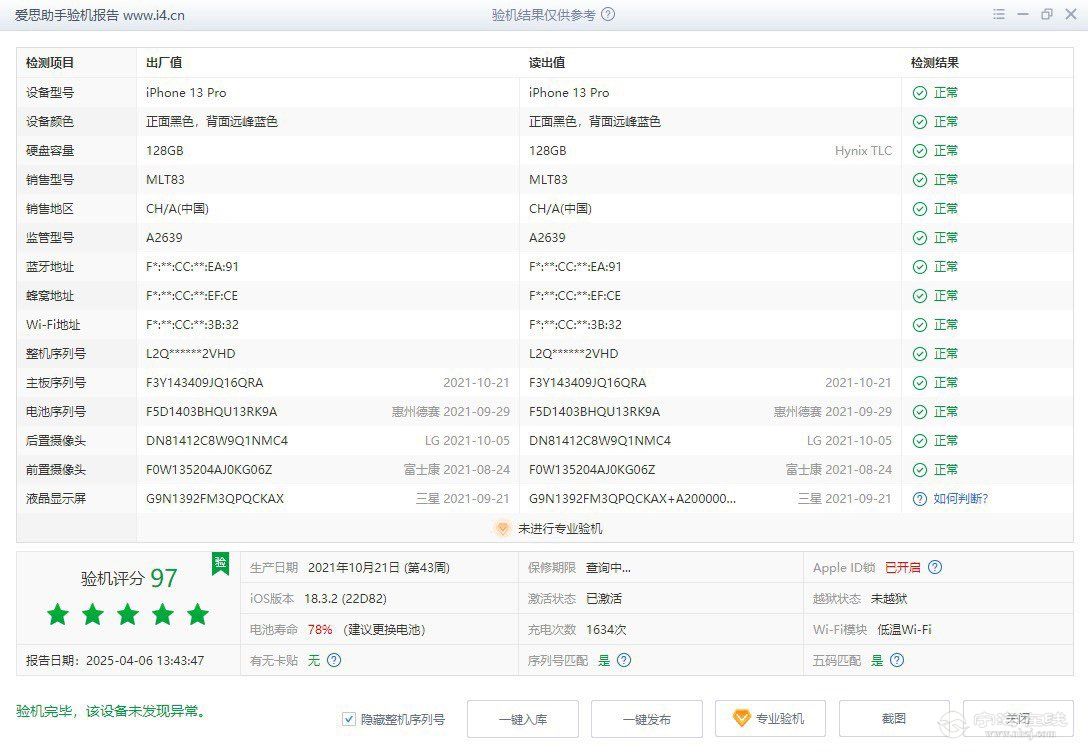Click help icon beside 有无卡贴 无
Viewport: 1088px width, 753px height.
[x=334, y=660]
